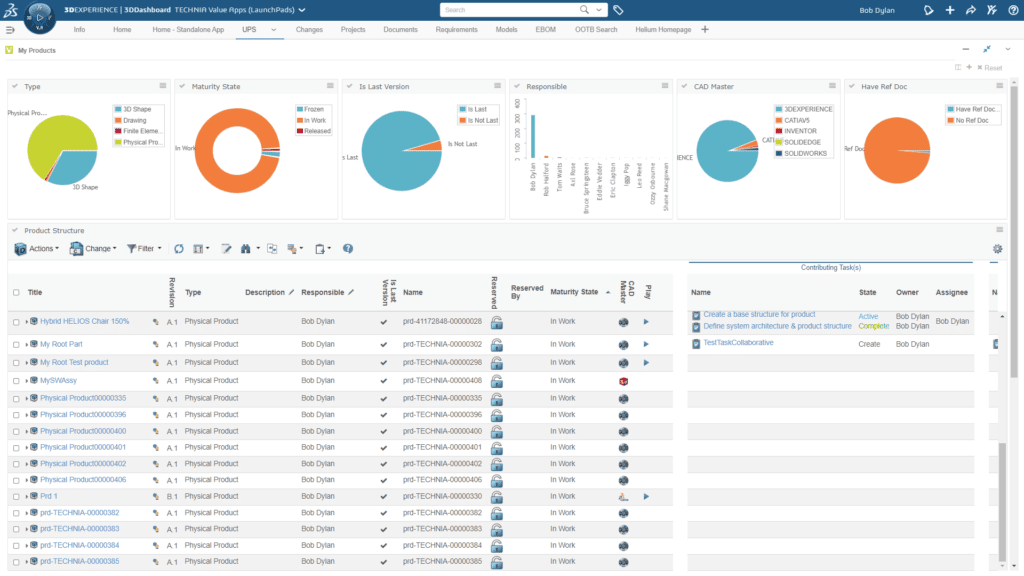
Task: Click the edit pencil icon in the Product Structure toolbar
Action: point(226,249)
